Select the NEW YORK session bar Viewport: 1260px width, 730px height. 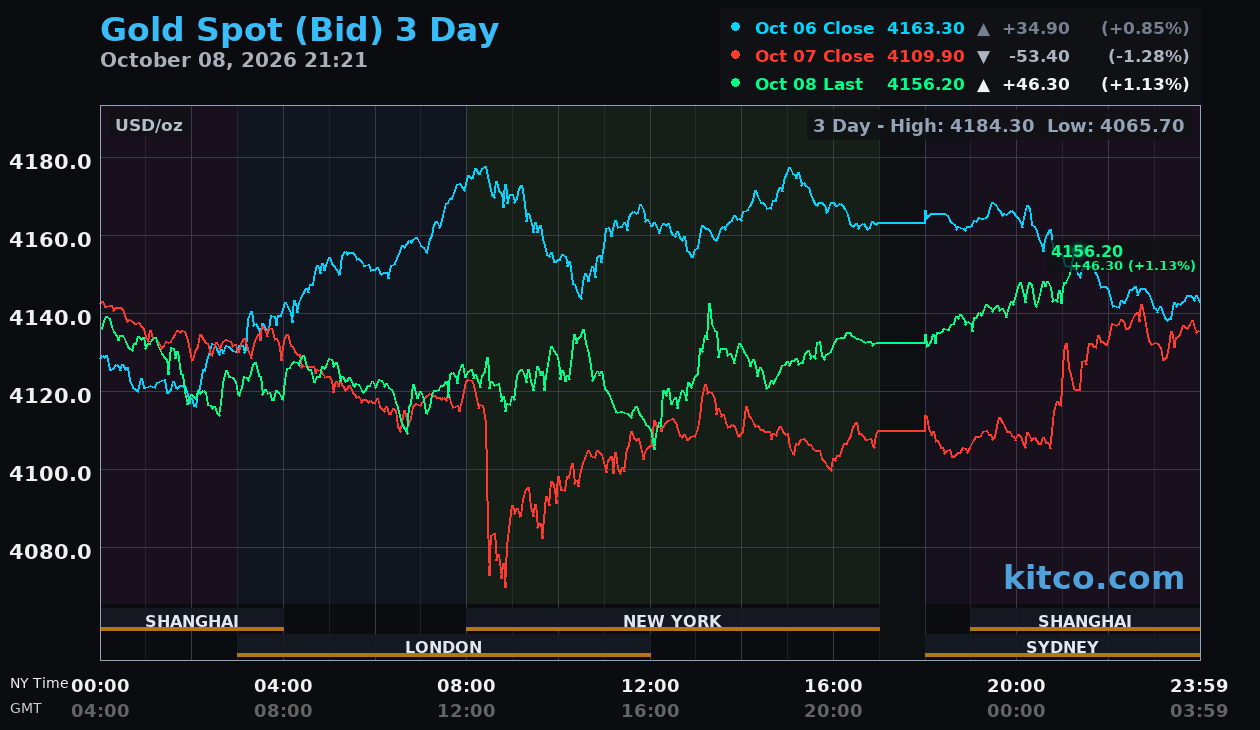click(x=672, y=620)
